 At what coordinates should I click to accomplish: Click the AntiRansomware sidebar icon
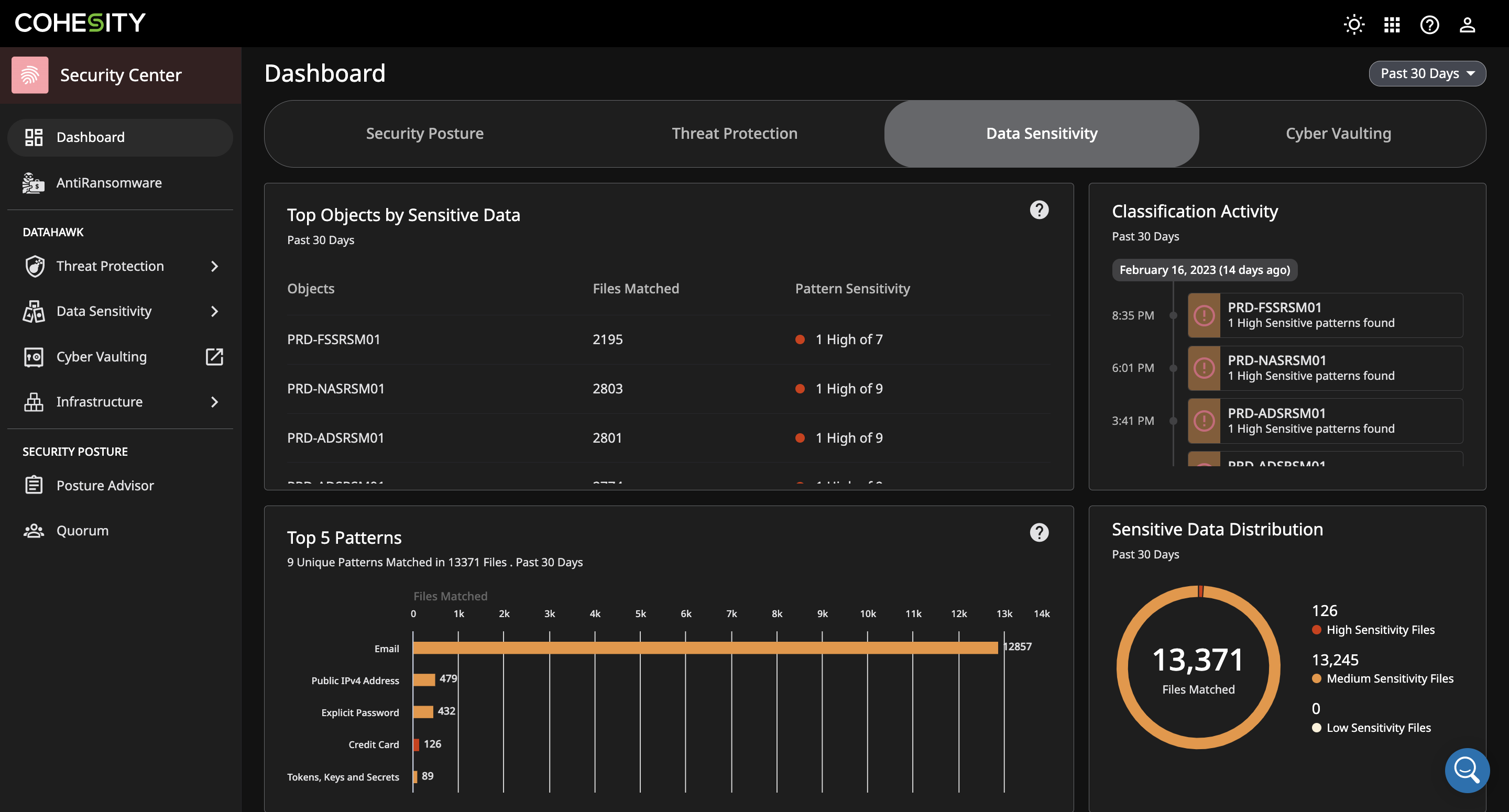34,183
